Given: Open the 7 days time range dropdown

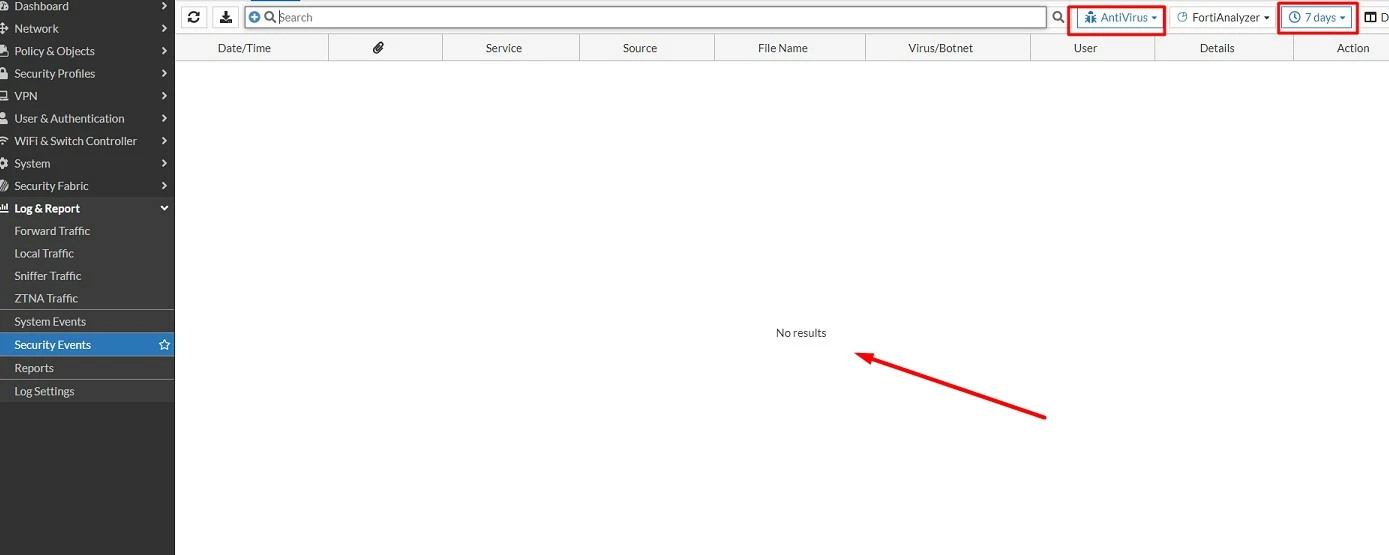Looking at the screenshot, I should tap(1318, 18).
